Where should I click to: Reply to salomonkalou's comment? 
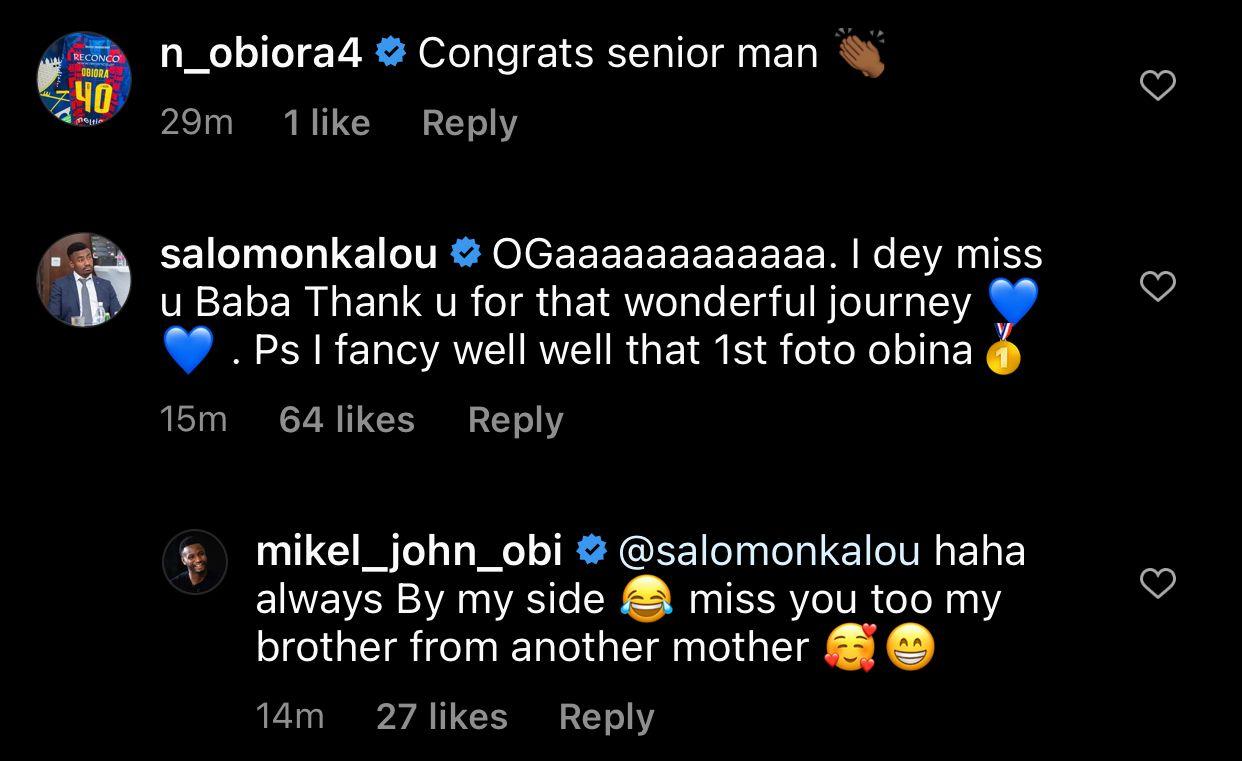tap(515, 420)
